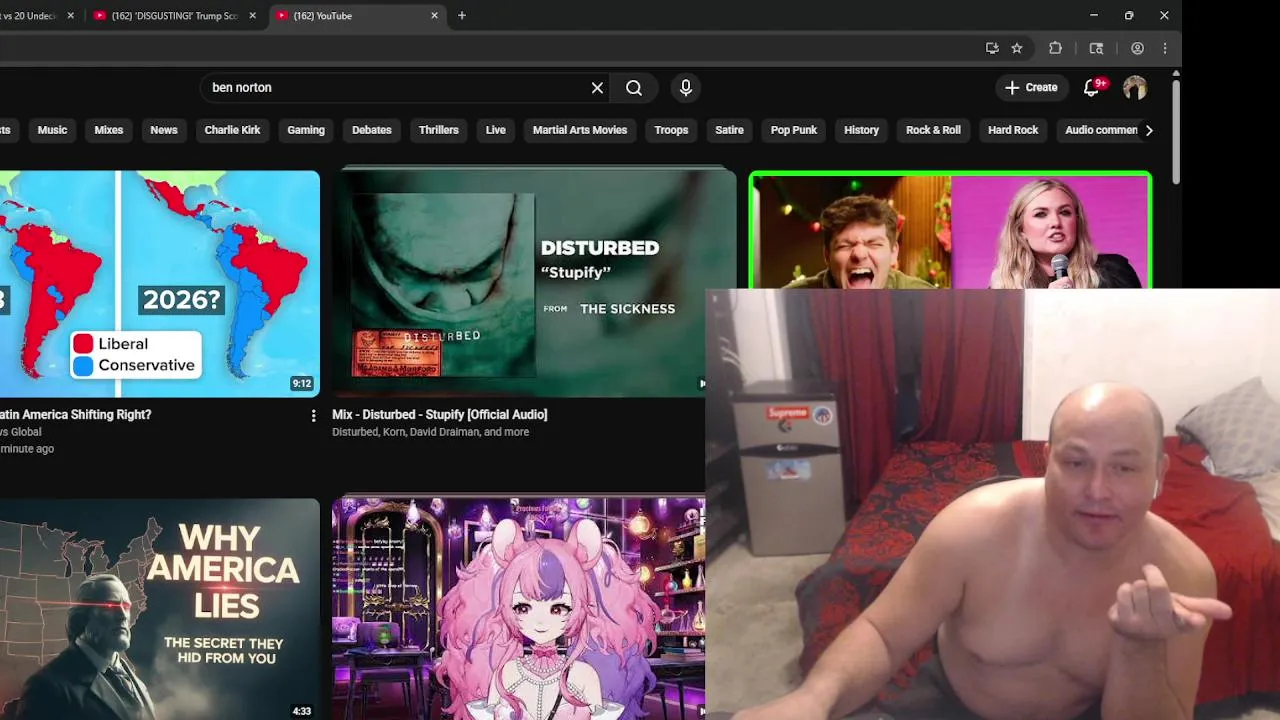Image resolution: width=1280 pixels, height=720 pixels.
Task: Open YouTube notifications bell
Action: [x=1092, y=88]
